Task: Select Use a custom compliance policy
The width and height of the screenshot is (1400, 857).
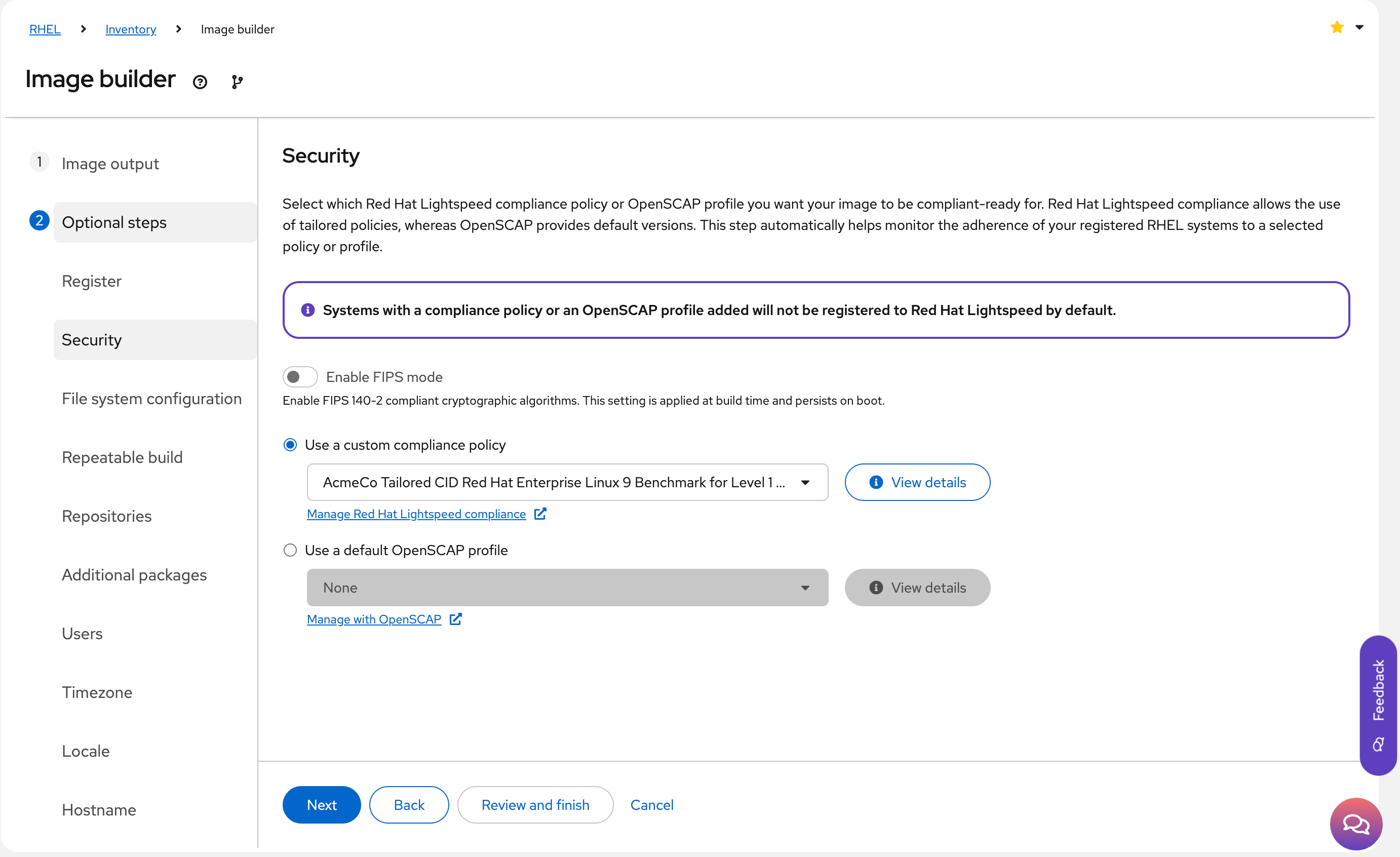Action: (x=290, y=445)
